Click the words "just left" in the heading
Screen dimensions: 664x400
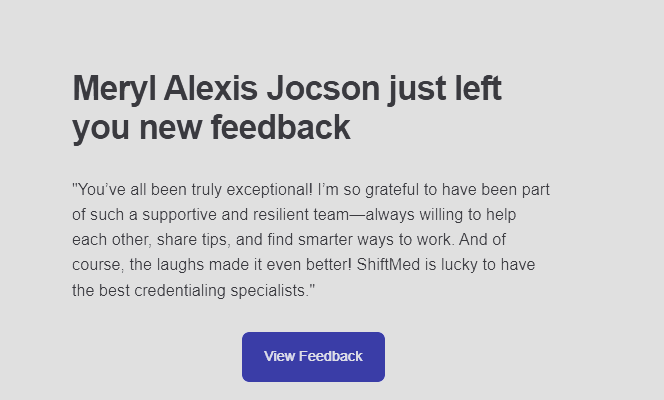coord(446,89)
